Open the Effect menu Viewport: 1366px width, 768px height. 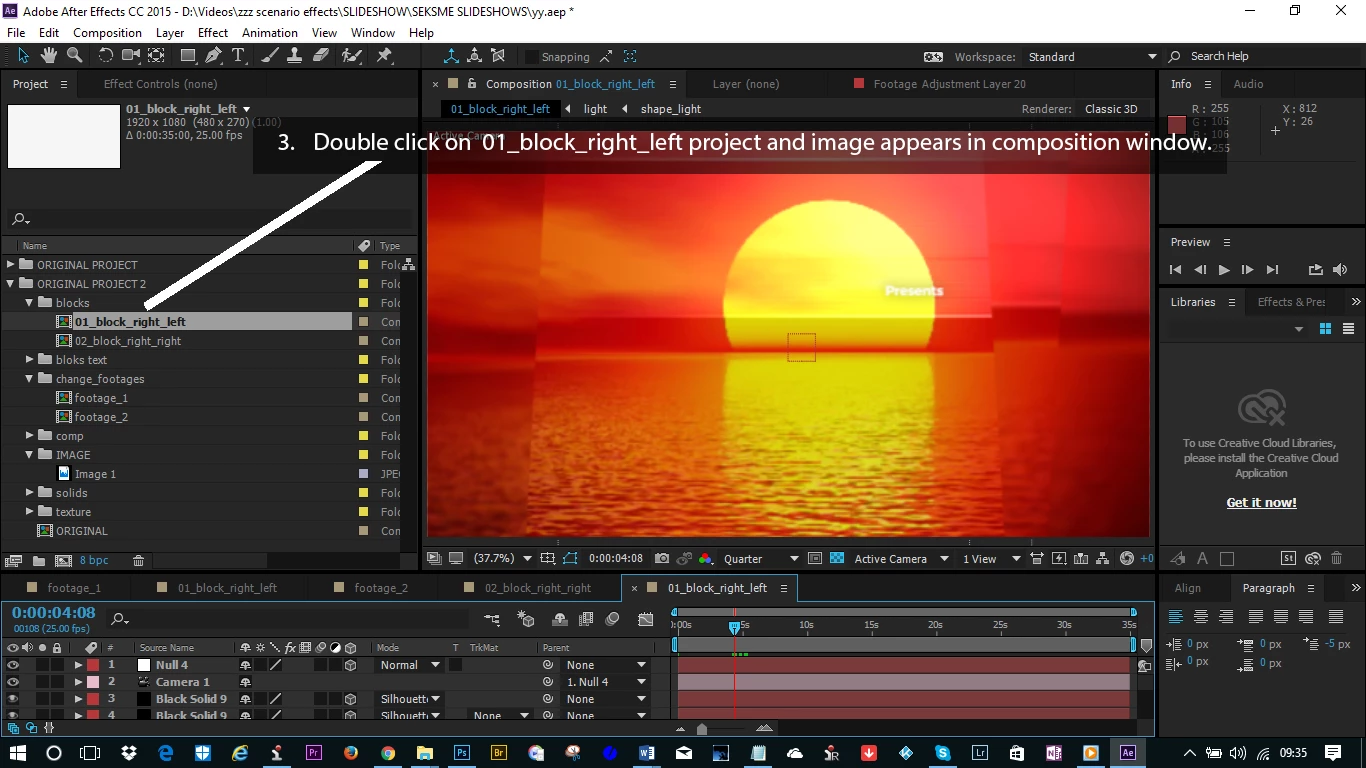213,33
